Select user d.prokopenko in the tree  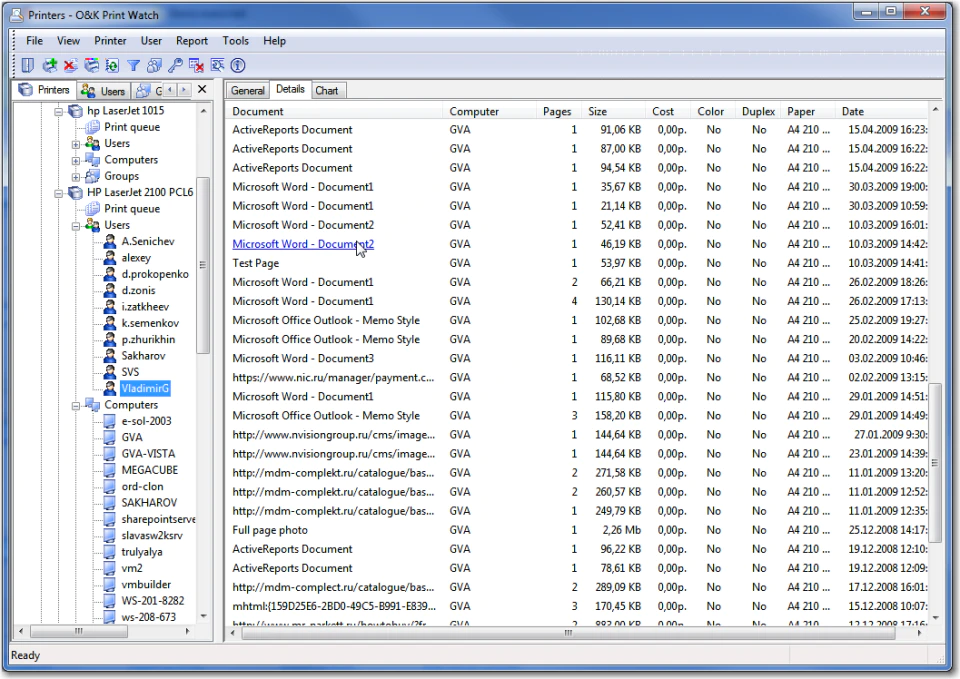click(x=154, y=274)
